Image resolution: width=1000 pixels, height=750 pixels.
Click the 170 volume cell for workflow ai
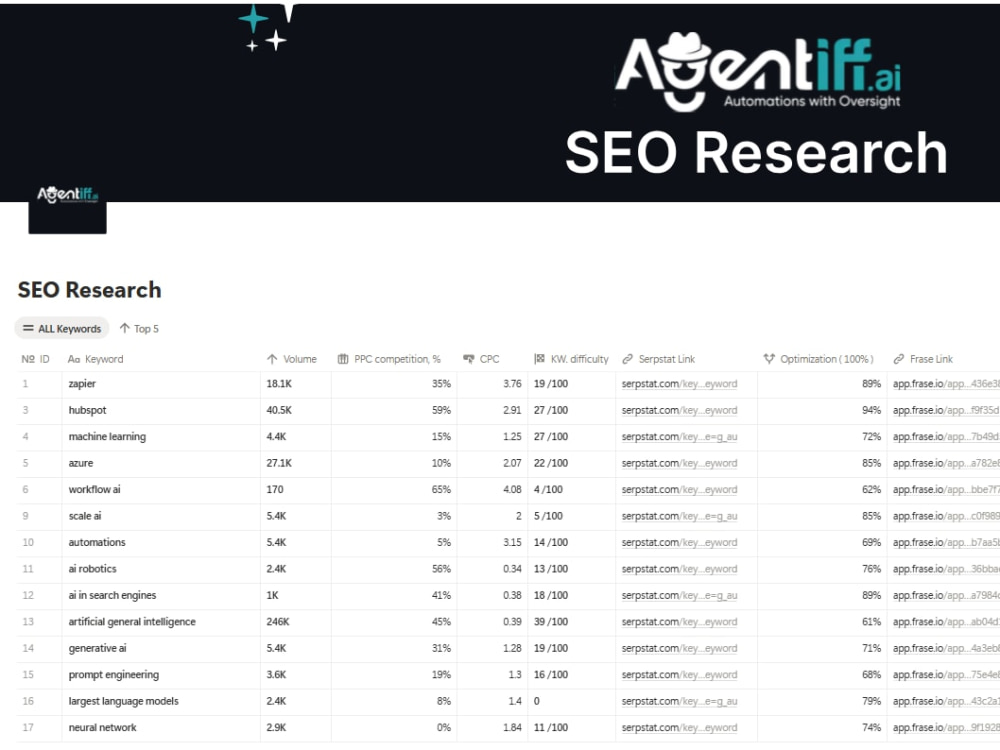click(x=295, y=490)
